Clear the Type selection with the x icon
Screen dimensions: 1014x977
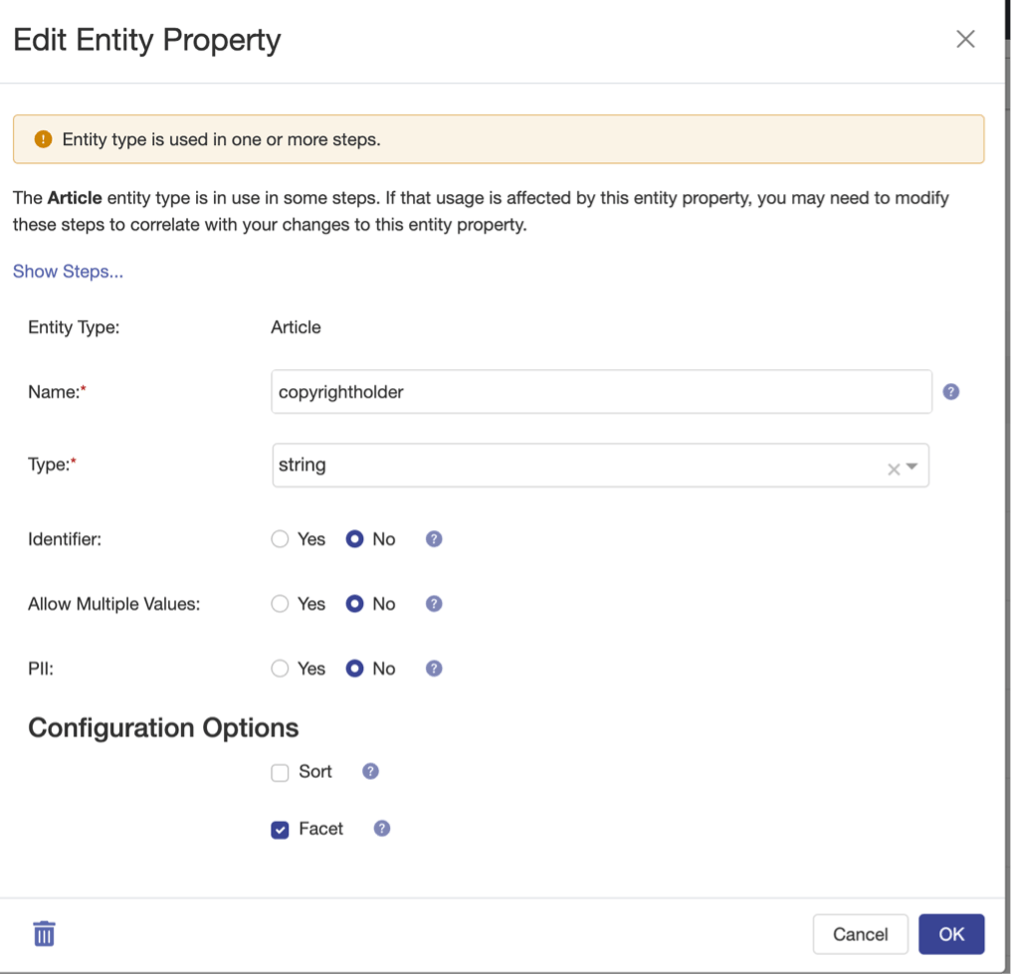pyautogui.click(x=893, y=468)
